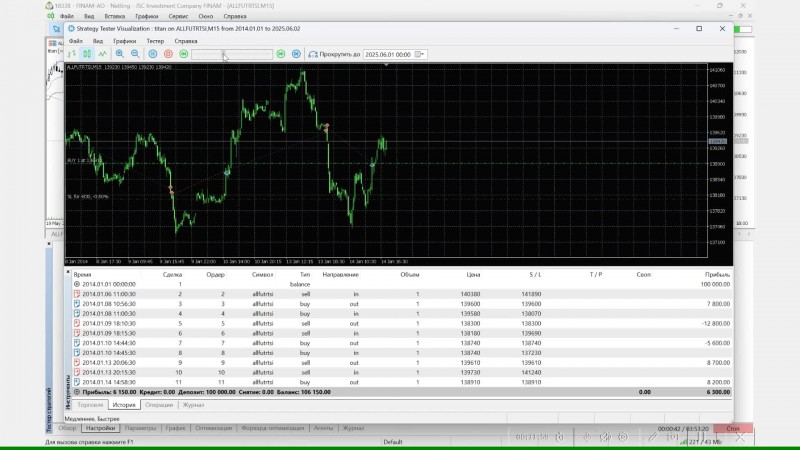Zoom in on the tester chart

point(120,54)
